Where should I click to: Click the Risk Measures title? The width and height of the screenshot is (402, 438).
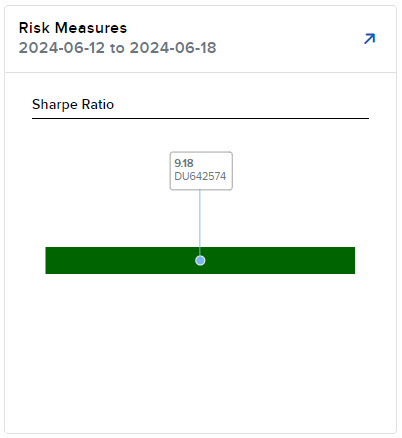(73, 28)
